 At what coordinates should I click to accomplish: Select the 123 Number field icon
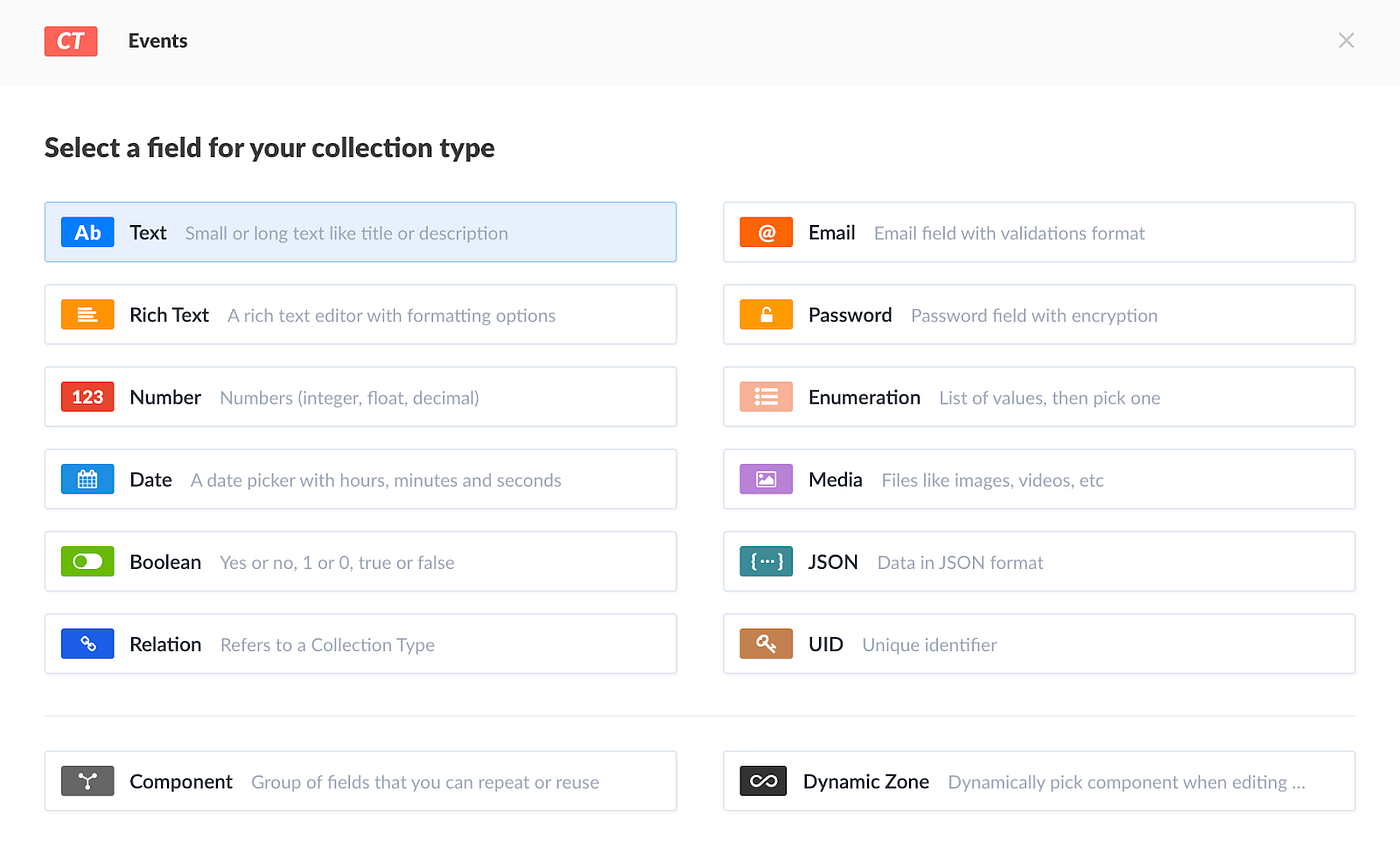88,396
